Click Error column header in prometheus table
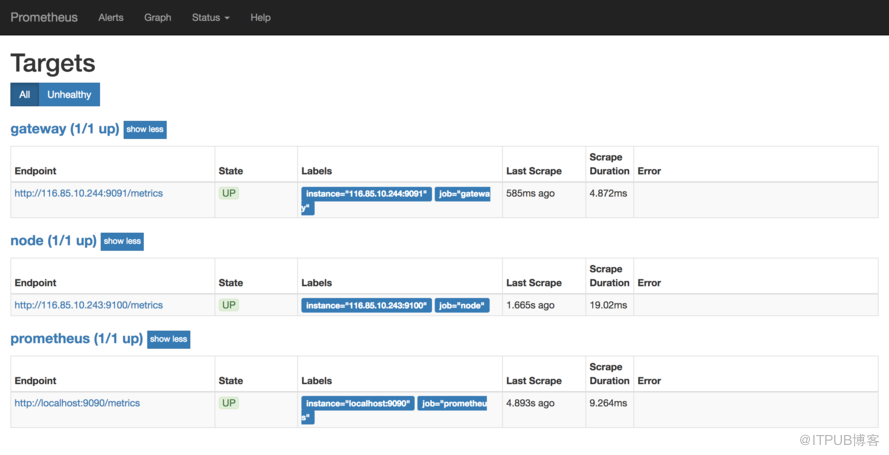 649,380
